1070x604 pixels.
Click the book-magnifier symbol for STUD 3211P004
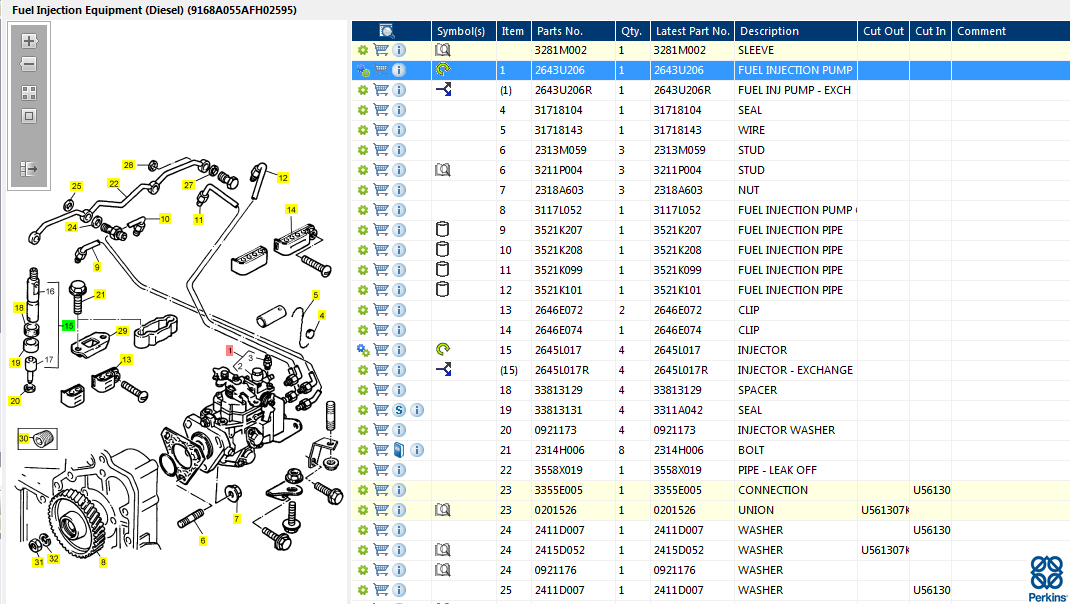442,170
